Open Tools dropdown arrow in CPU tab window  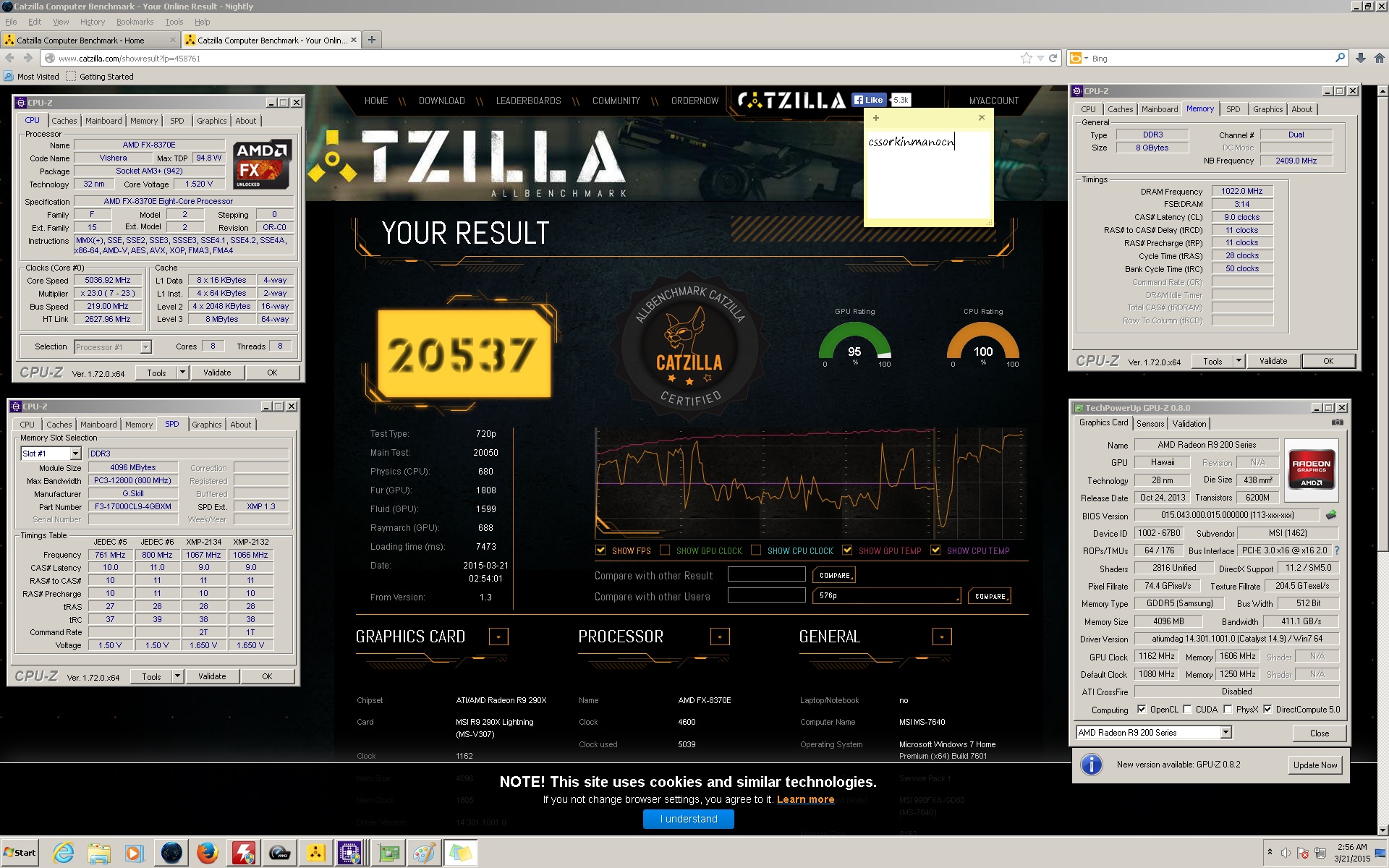pos(182,373)
